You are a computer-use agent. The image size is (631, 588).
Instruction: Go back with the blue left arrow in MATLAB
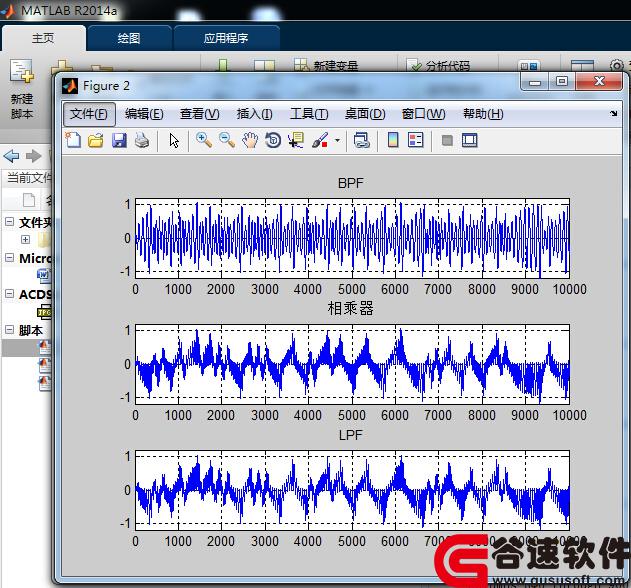11,156
